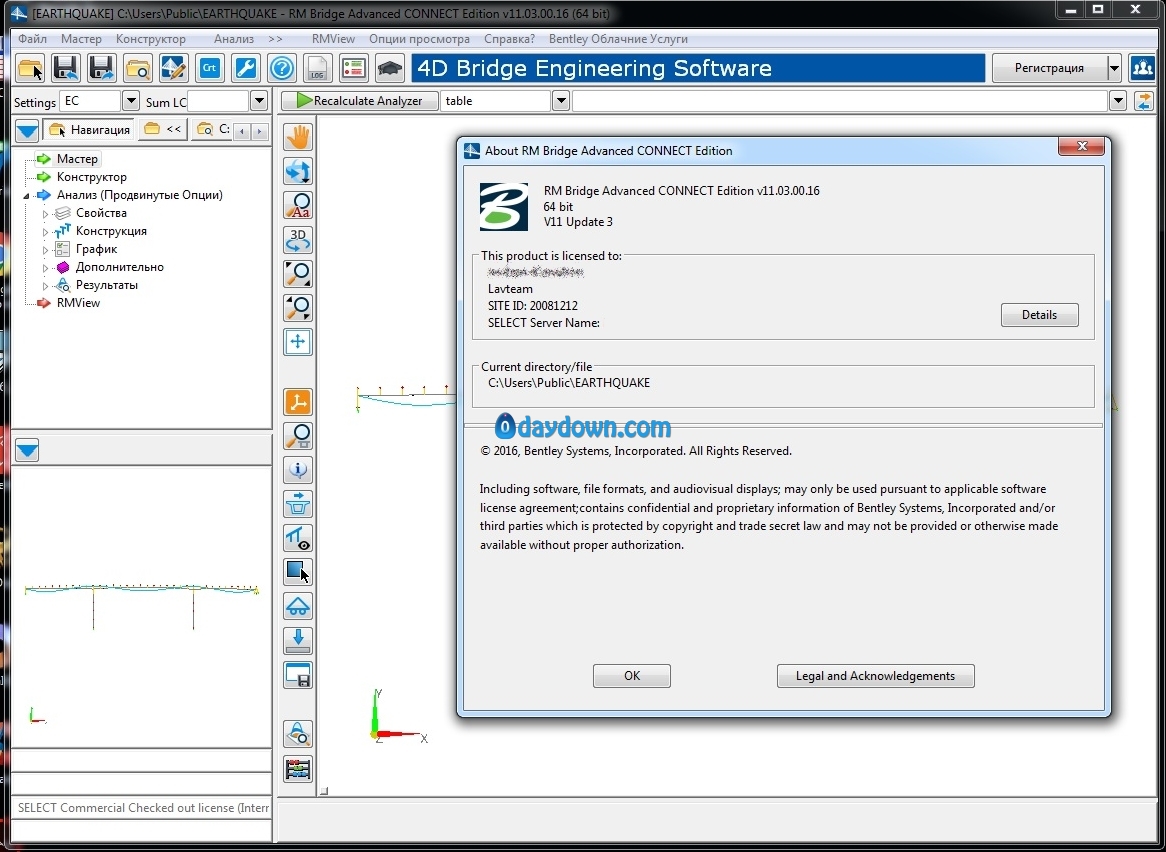Screen dimensions: 1166x852
Task: Click the save with left arrow icon
Action: [x=66, y=68]
